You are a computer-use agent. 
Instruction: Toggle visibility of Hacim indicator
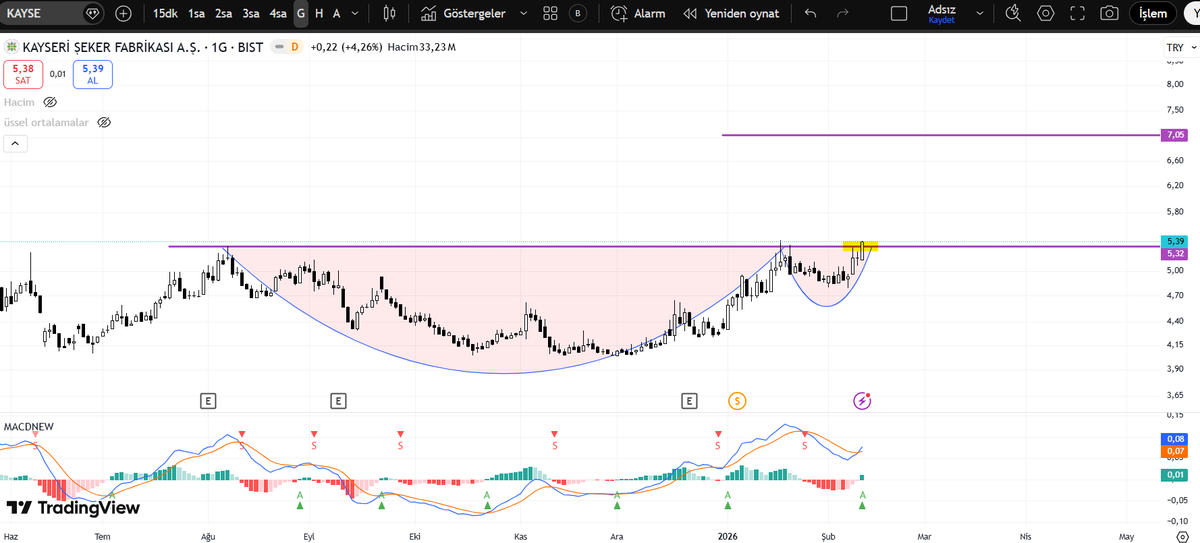pos(51,102)
